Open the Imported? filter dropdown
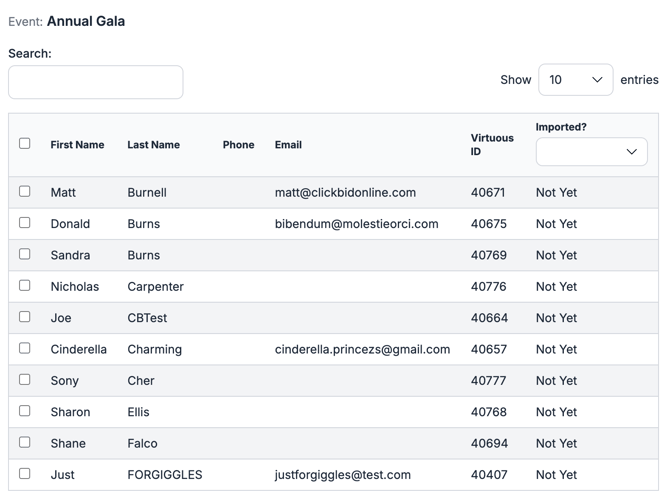 [591, 151]
